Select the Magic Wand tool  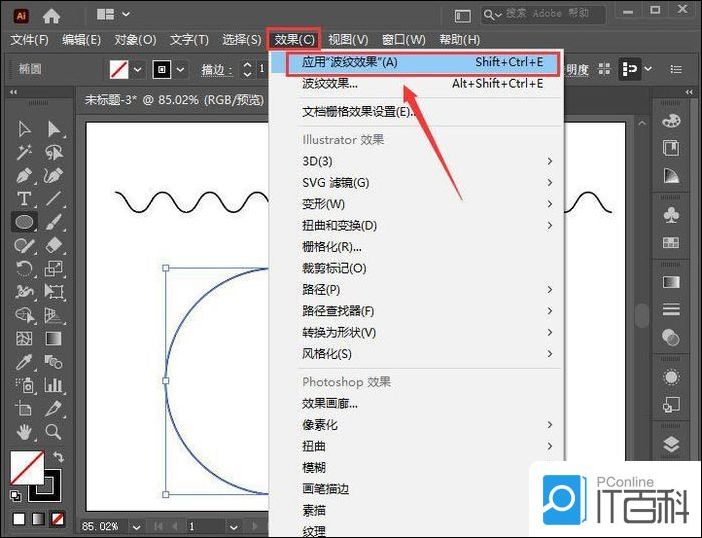point(24,152)
